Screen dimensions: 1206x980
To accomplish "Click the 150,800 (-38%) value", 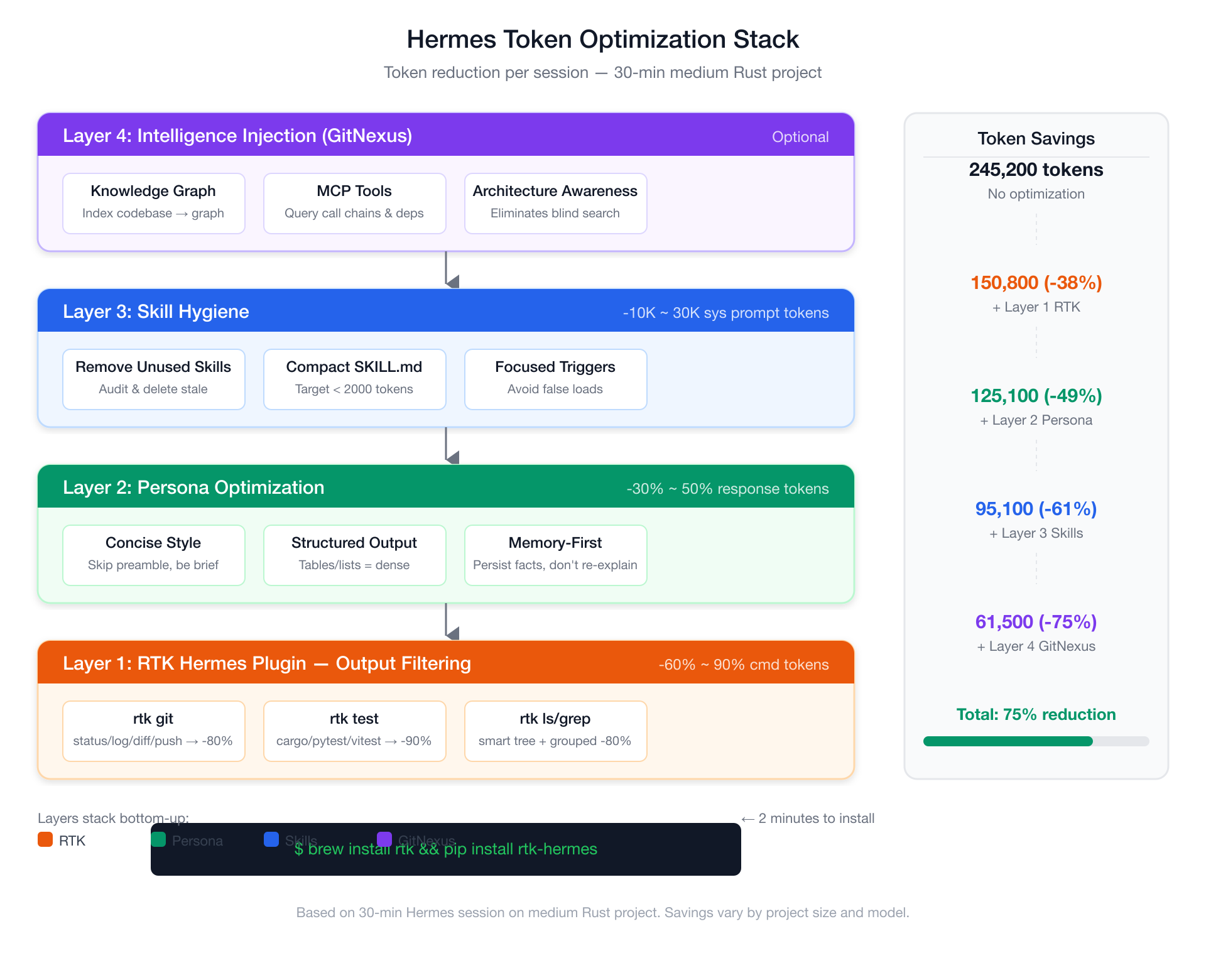I will [1036, 283].
